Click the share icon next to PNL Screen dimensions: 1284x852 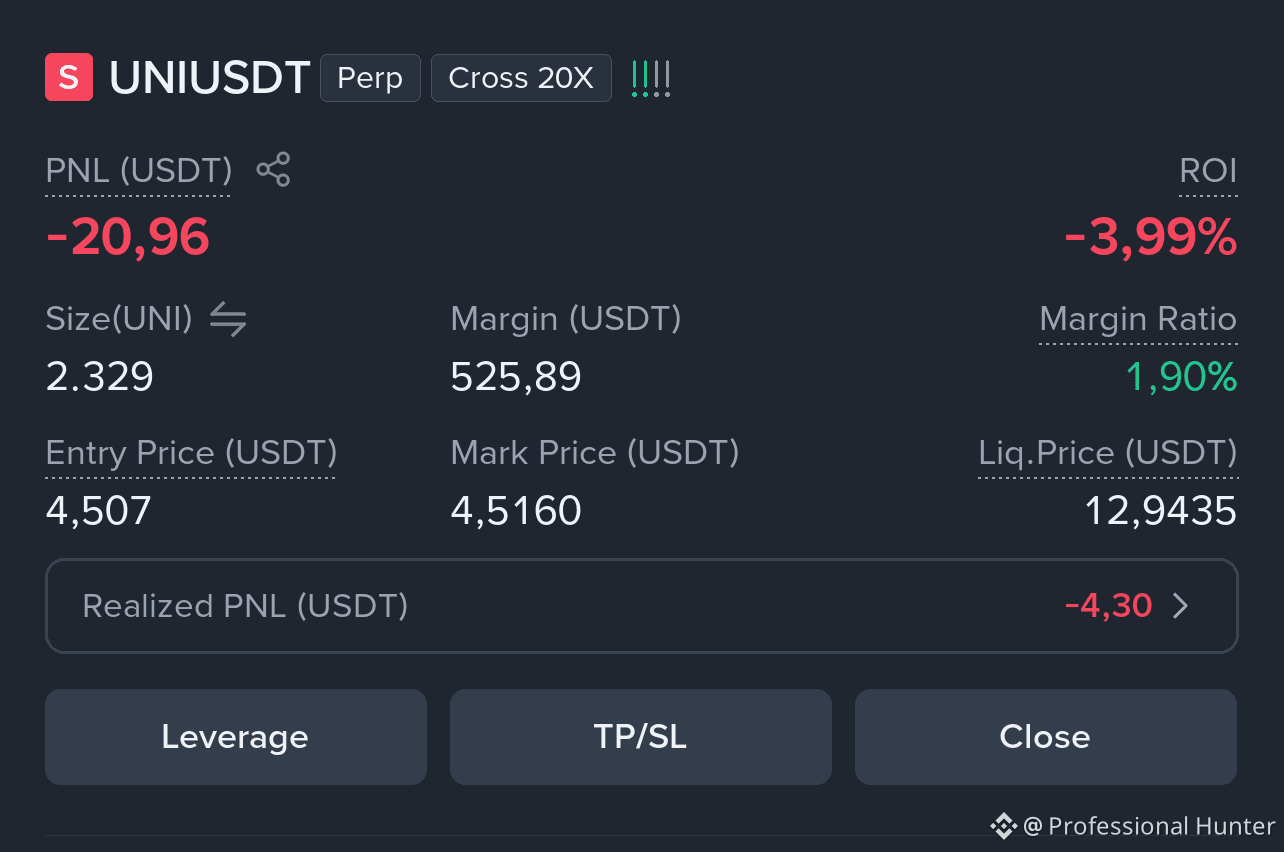point(273,170)
